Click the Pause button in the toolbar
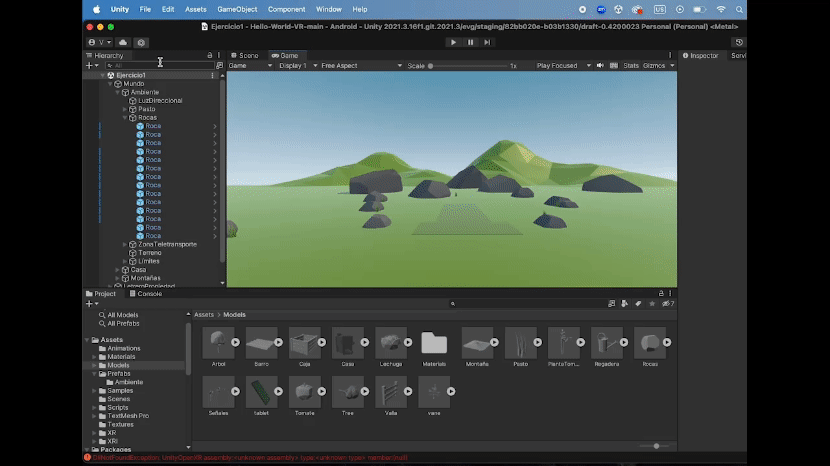The image size is (830, 466). click(x=470, y=42)
